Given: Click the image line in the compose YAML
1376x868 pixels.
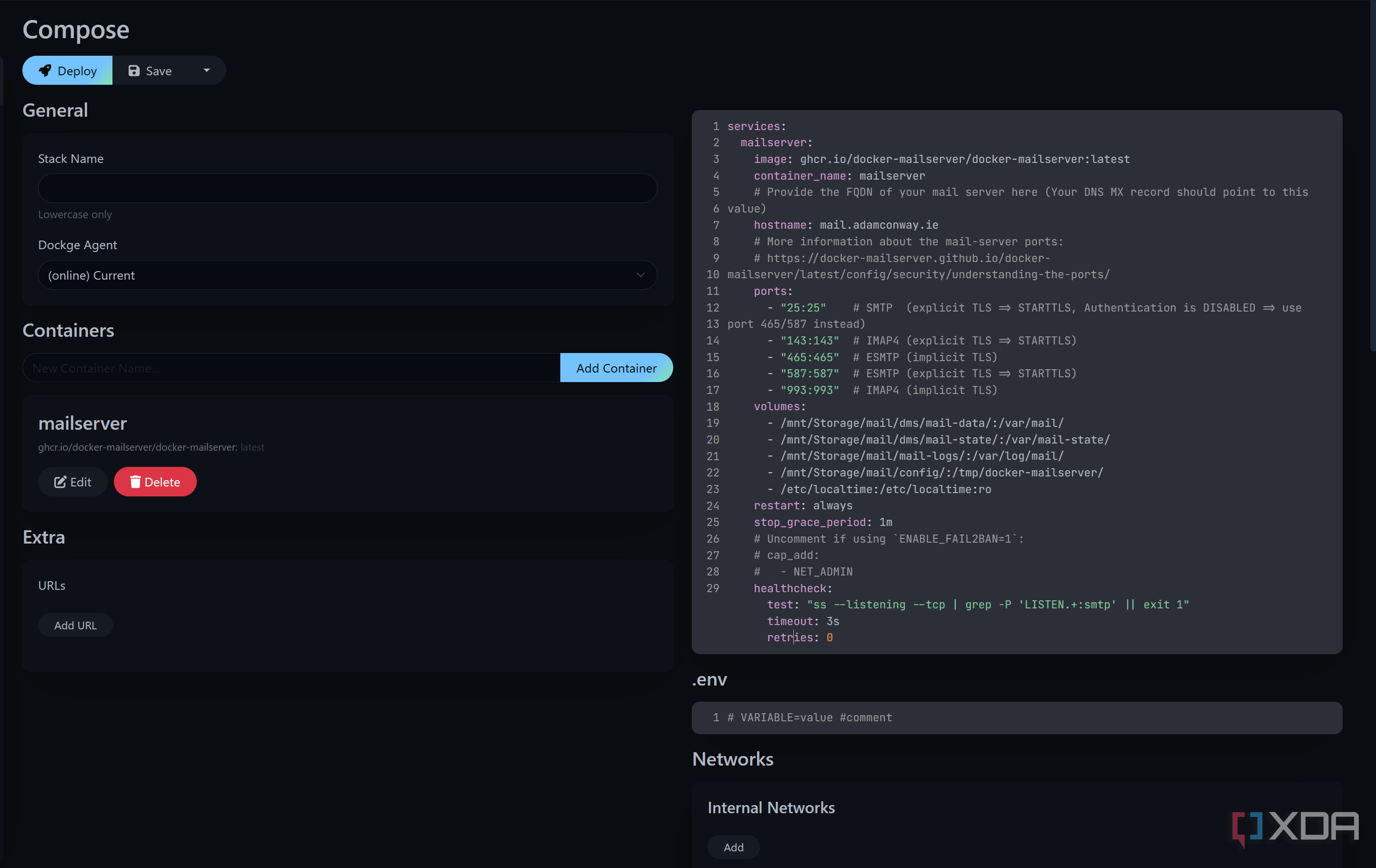Looking at the screenshot, I should click(941, 159).
